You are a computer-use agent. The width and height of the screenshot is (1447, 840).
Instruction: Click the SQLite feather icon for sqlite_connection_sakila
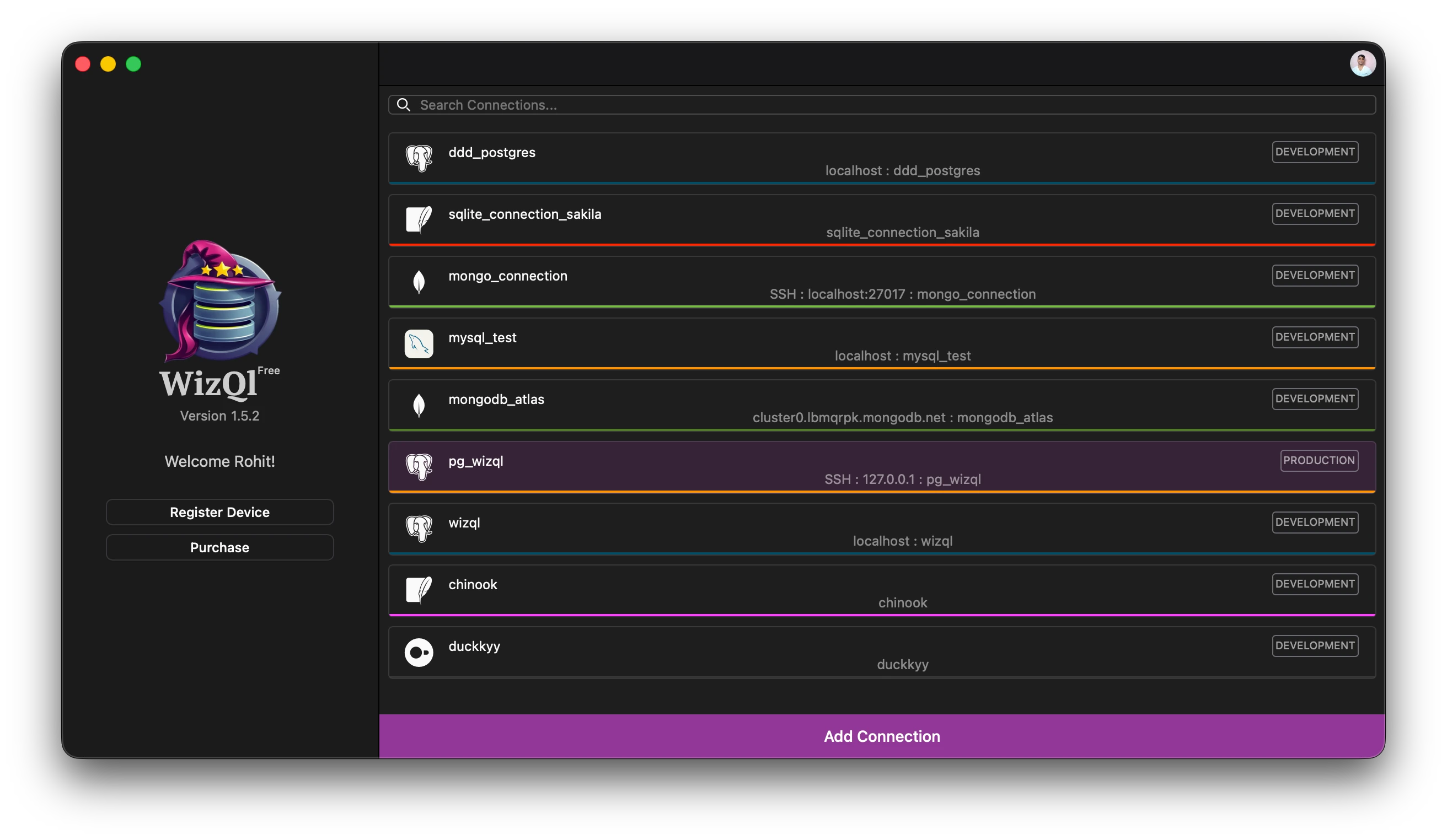click(x=419, y=220)
